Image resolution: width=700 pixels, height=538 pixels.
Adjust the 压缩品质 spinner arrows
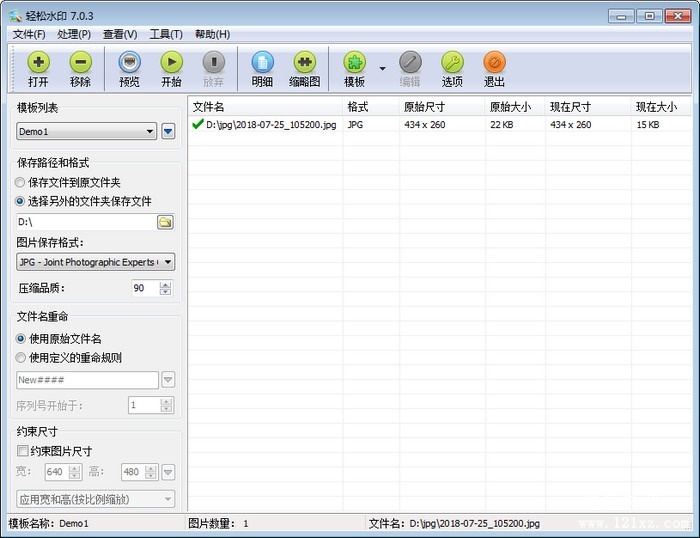pos(165,288)
